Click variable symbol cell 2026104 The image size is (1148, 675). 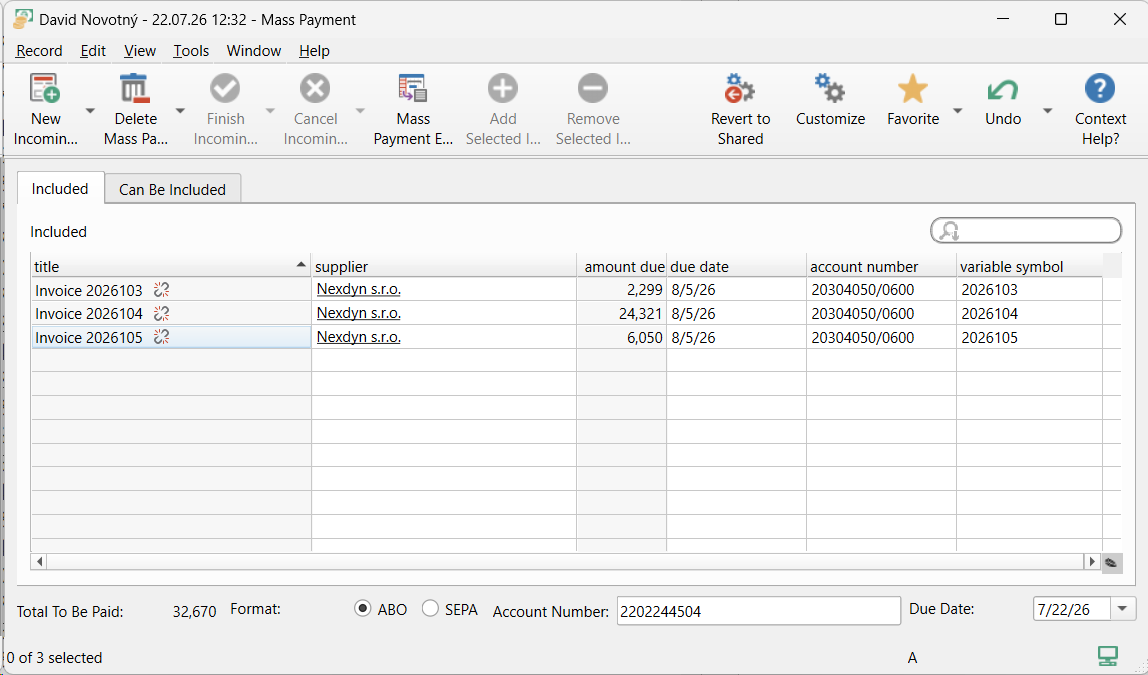(1029, 313)
